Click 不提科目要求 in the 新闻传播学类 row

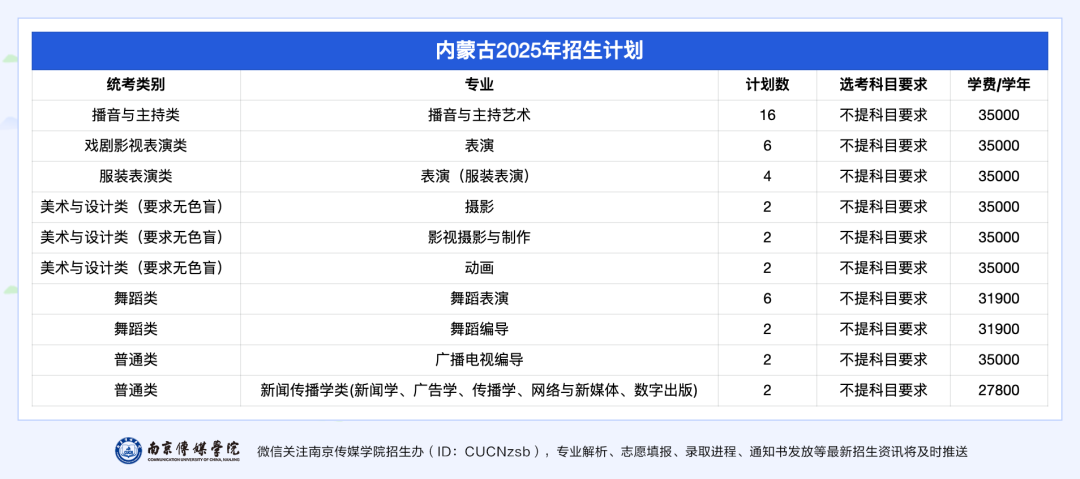click(x=884, y=390)
